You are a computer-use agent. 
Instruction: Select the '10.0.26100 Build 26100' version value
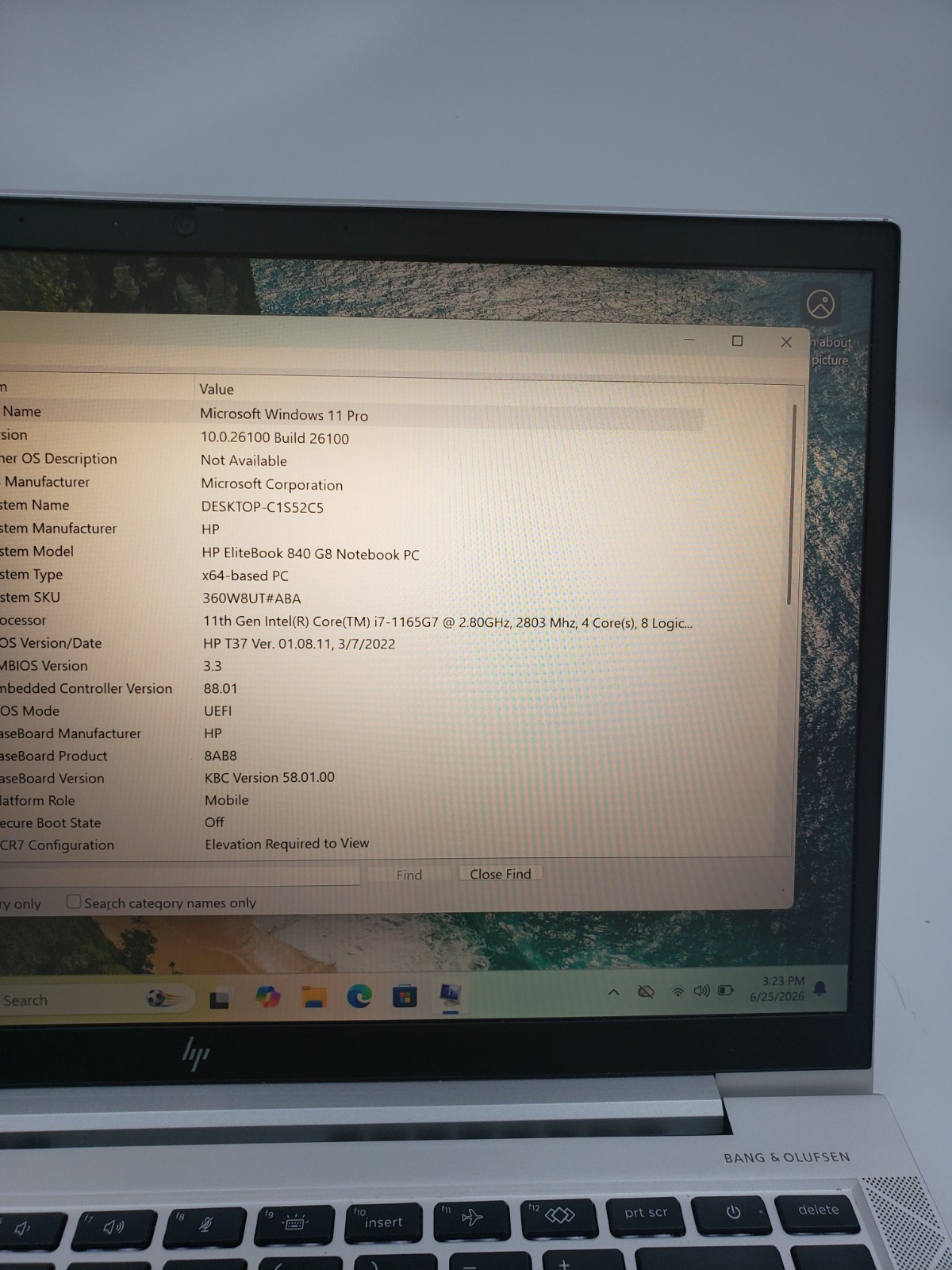click(274, 438)
